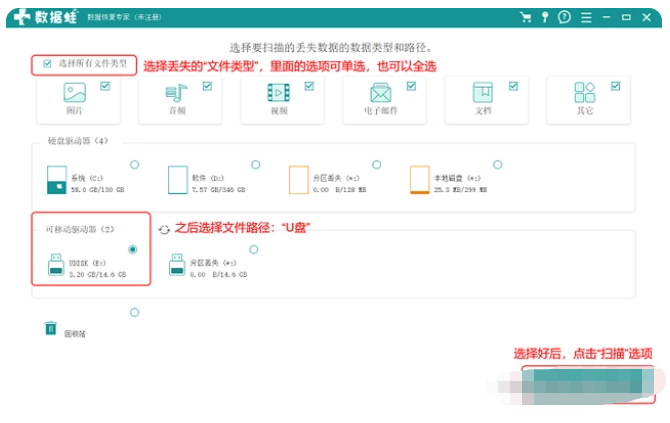This screenshot has width=670, height=423.
Task: Uncheck the 文档 file type checkbox
Action: coord(514,86)
